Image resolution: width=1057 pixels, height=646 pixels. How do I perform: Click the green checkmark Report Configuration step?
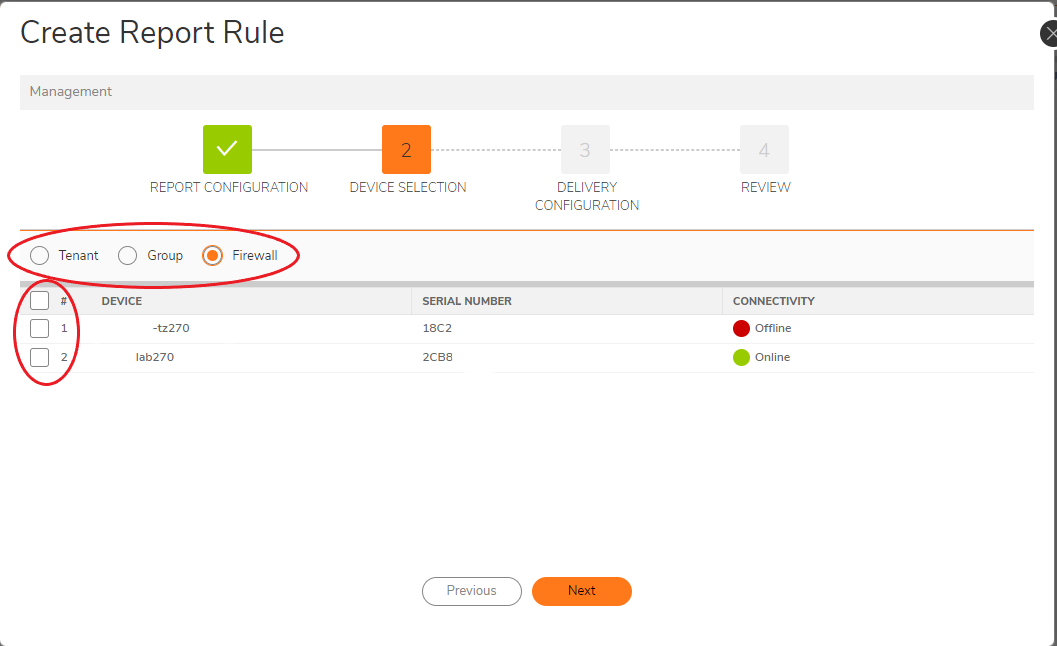227,149
